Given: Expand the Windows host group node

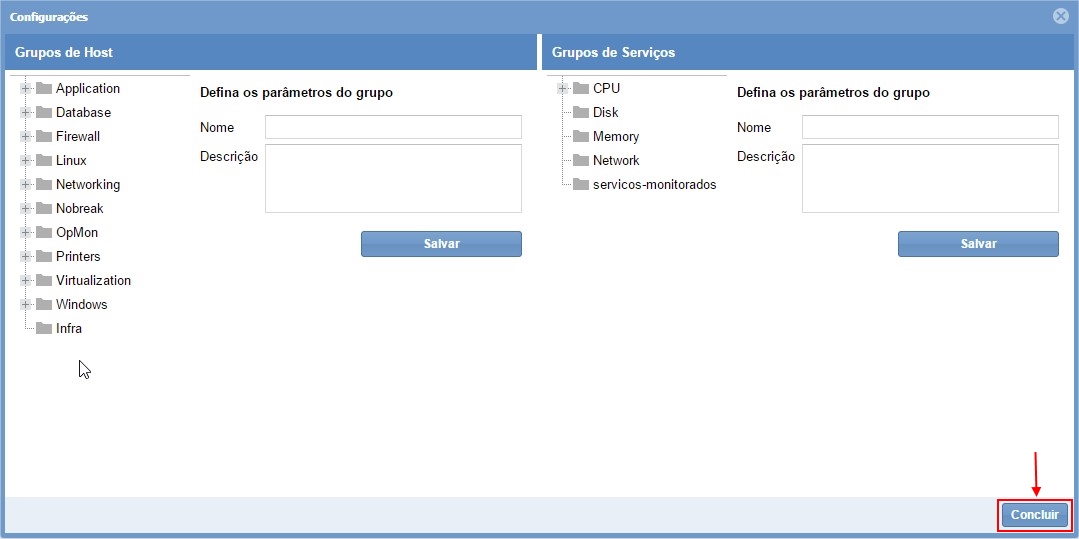Looking at the screenshot, I should (x=25, y=304).
